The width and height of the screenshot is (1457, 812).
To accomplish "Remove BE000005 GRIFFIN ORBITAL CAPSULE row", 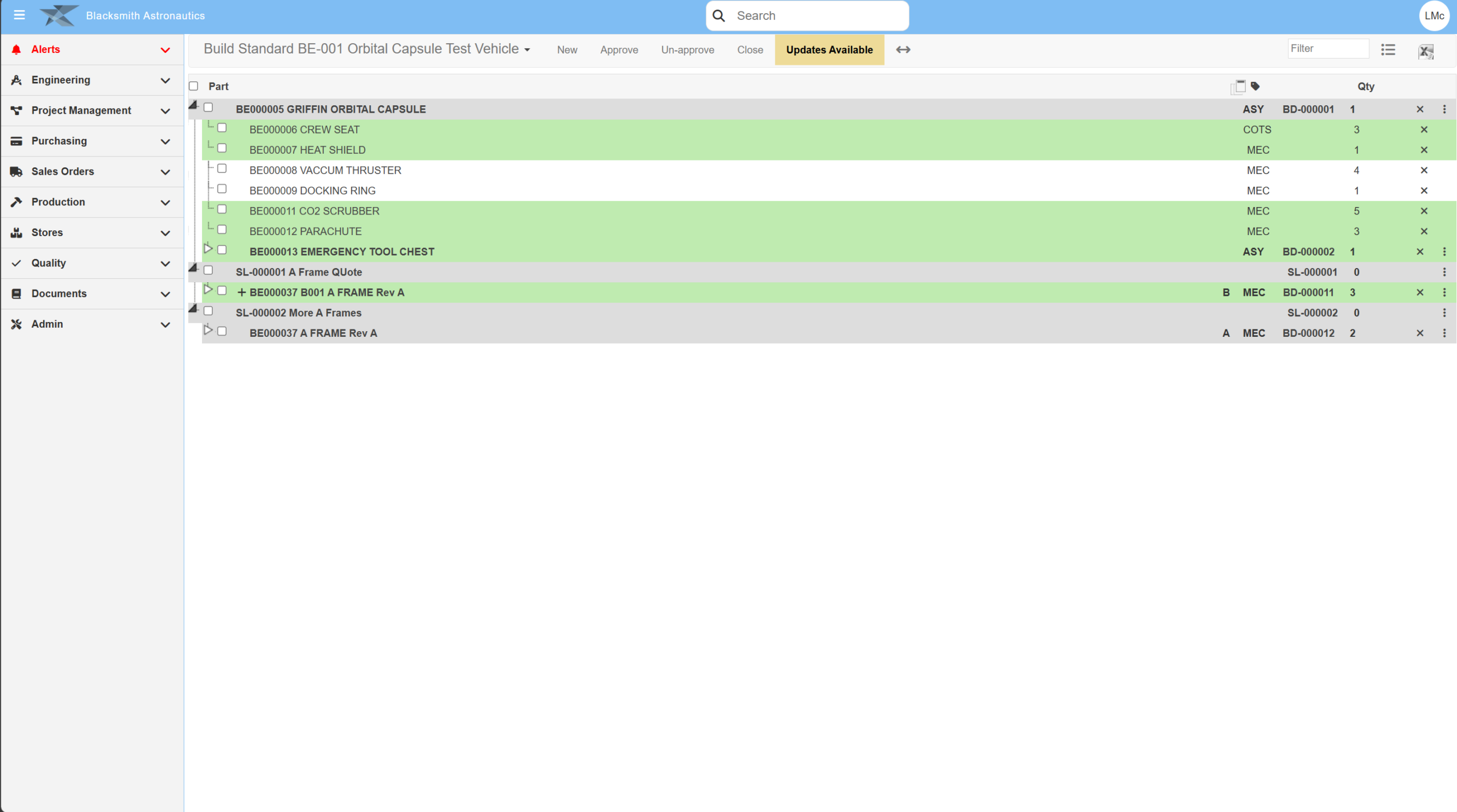I will [1420, 109].
